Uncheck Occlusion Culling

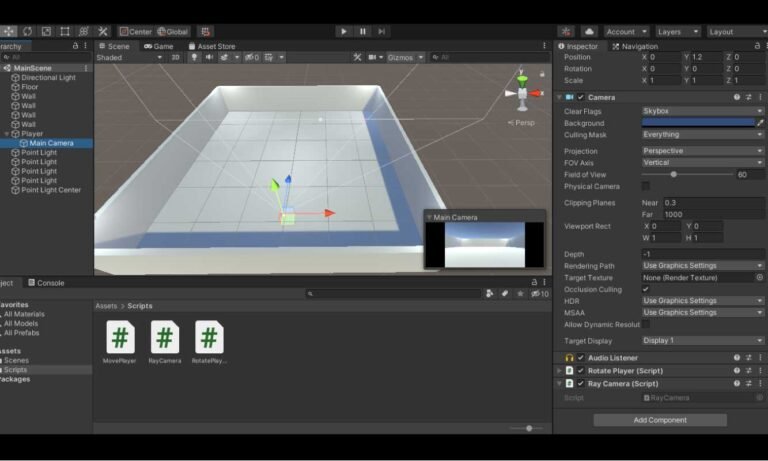coord(646,289)
